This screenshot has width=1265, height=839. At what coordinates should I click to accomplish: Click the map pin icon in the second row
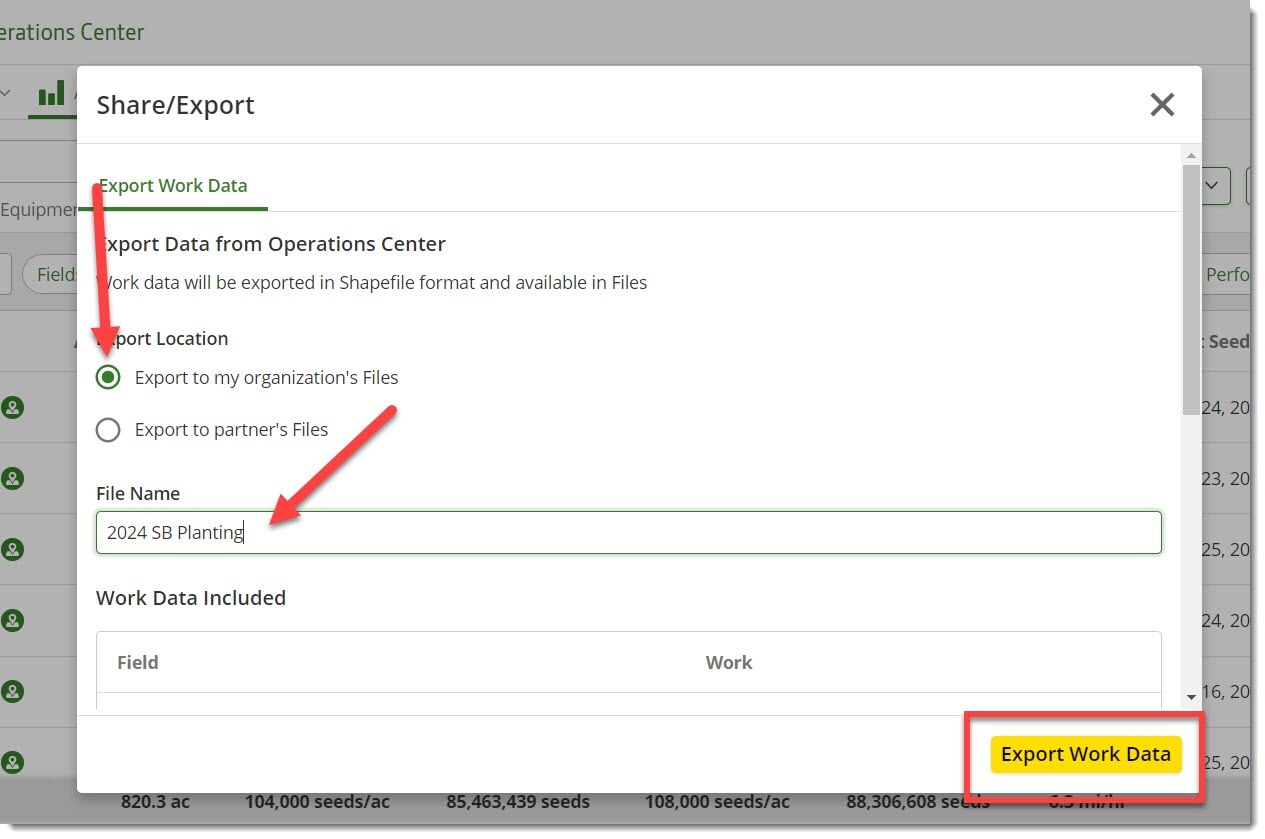click(x=14, y=478)
